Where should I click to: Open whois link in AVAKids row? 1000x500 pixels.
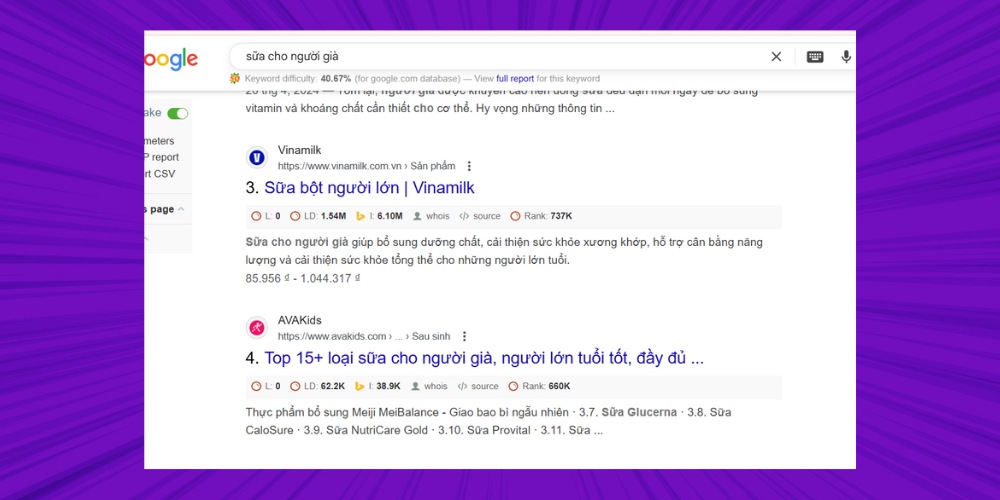tap(429, 386)
